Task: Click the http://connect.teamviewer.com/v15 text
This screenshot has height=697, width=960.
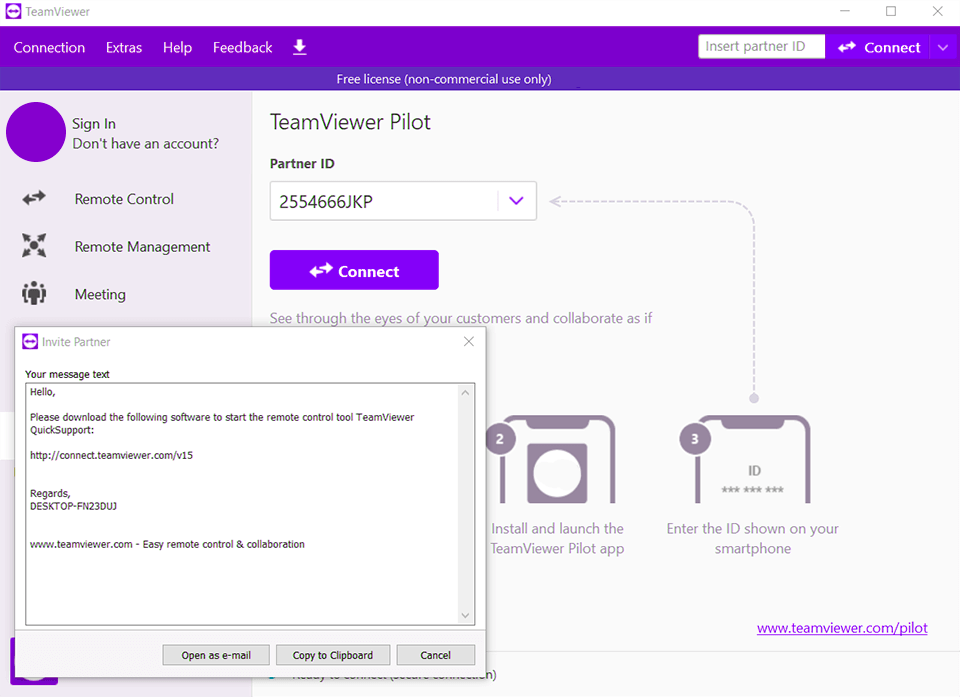Action: tap(111, 455)
